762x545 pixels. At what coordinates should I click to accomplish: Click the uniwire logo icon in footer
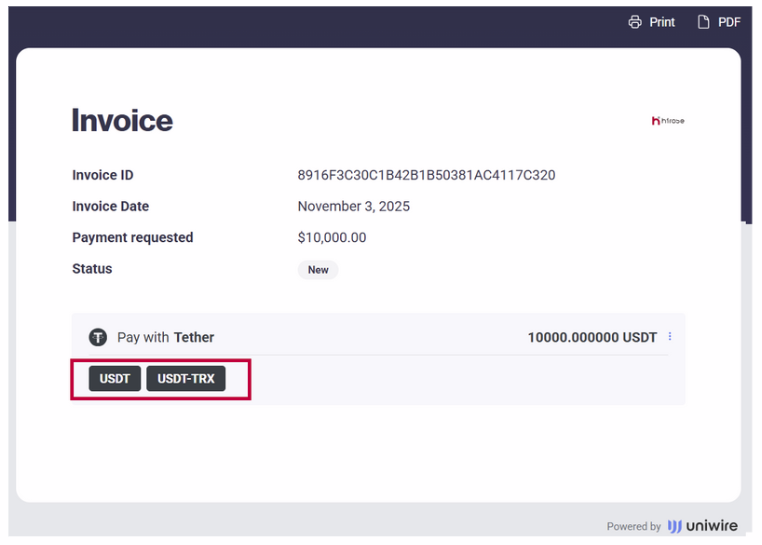click(675, 526)
